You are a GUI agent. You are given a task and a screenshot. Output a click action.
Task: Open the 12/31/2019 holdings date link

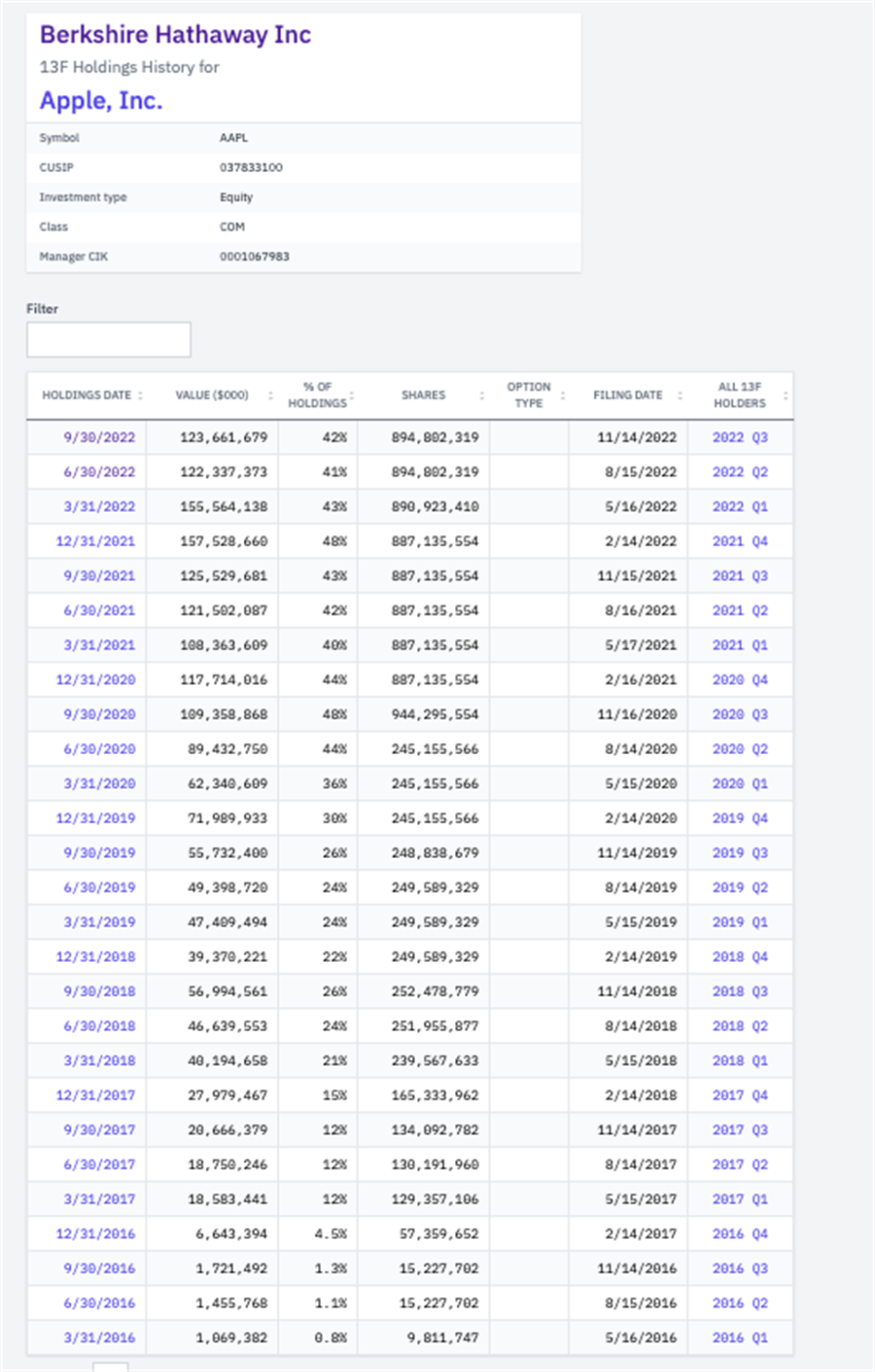[x=95, y=818]
